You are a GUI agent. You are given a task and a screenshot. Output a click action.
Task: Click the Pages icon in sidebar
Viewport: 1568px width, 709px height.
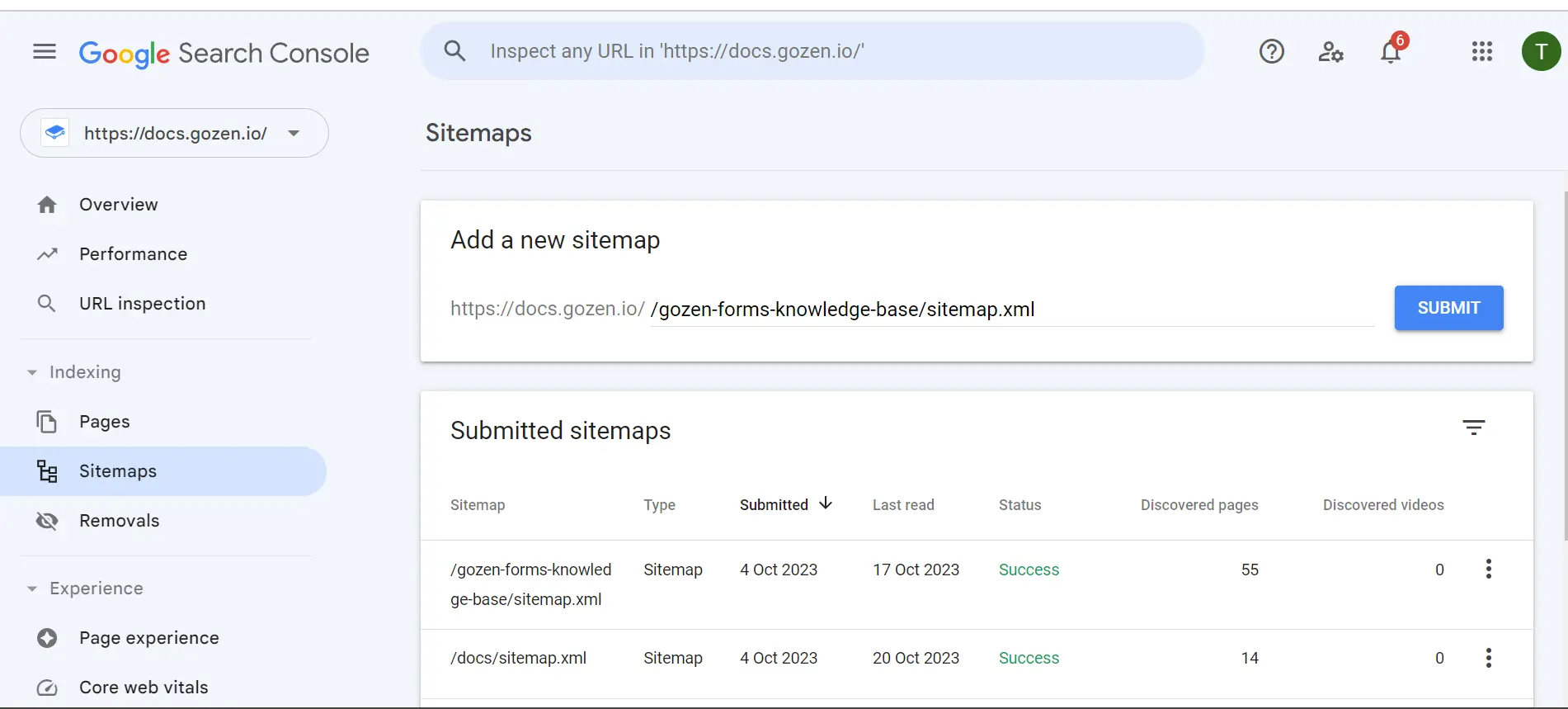pos(47,422)
